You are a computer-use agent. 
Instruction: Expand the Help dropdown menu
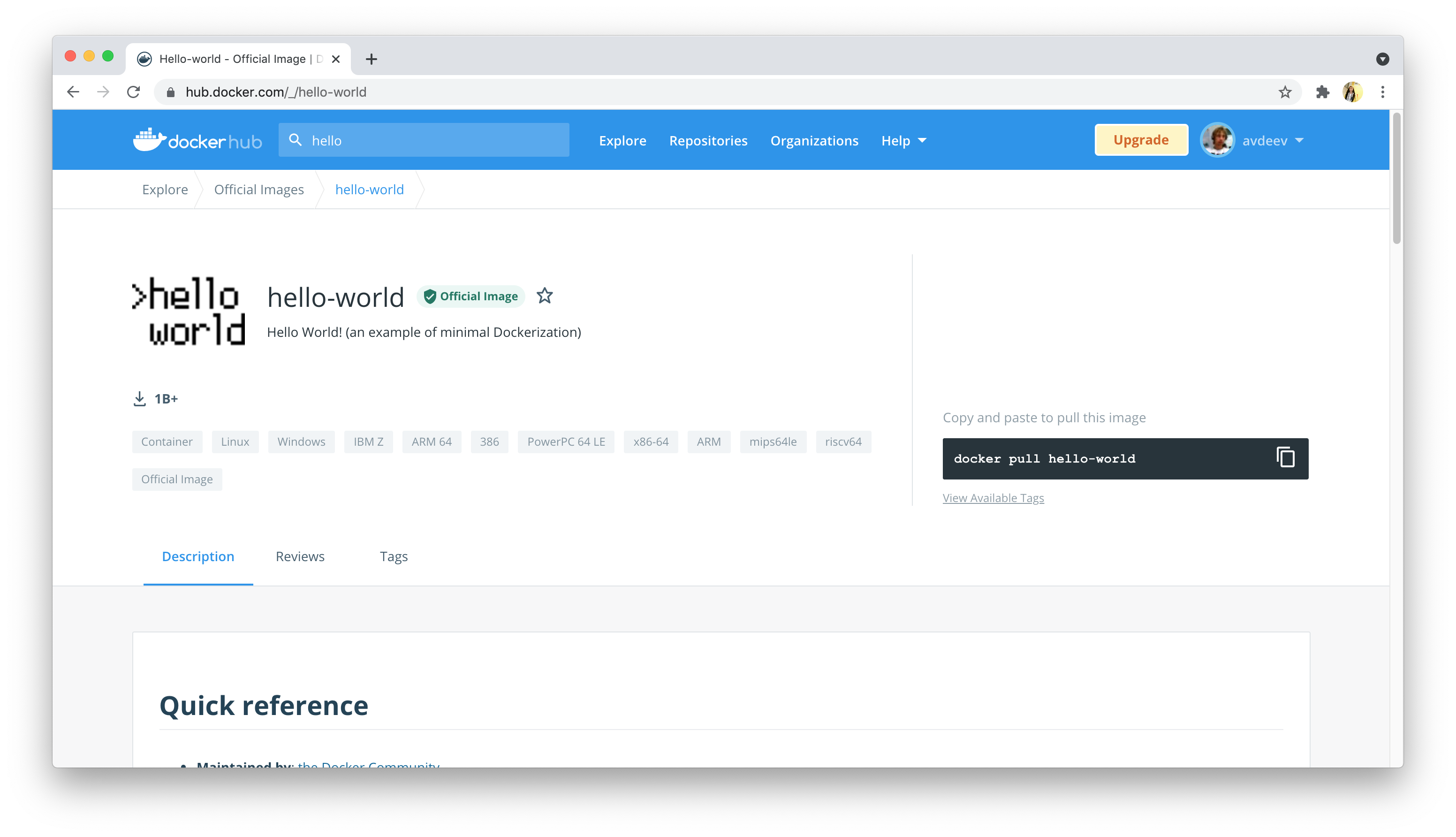903,141
